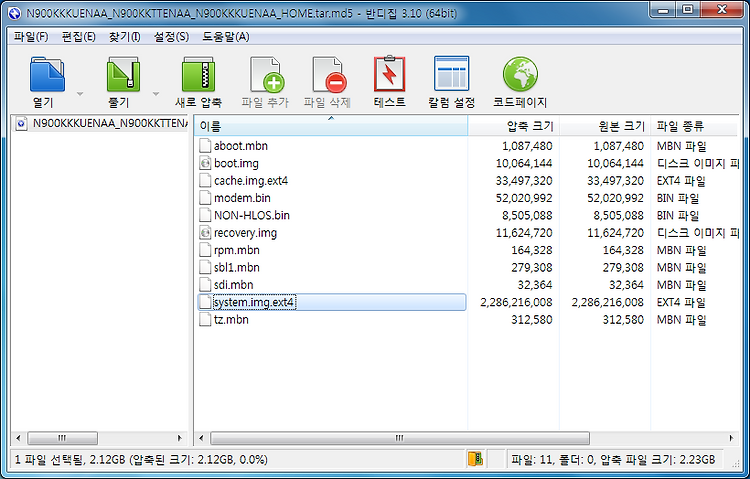750x479 pixels.
Task: Click tree panel scrollbar left arrow
Action: pos(18,438)
